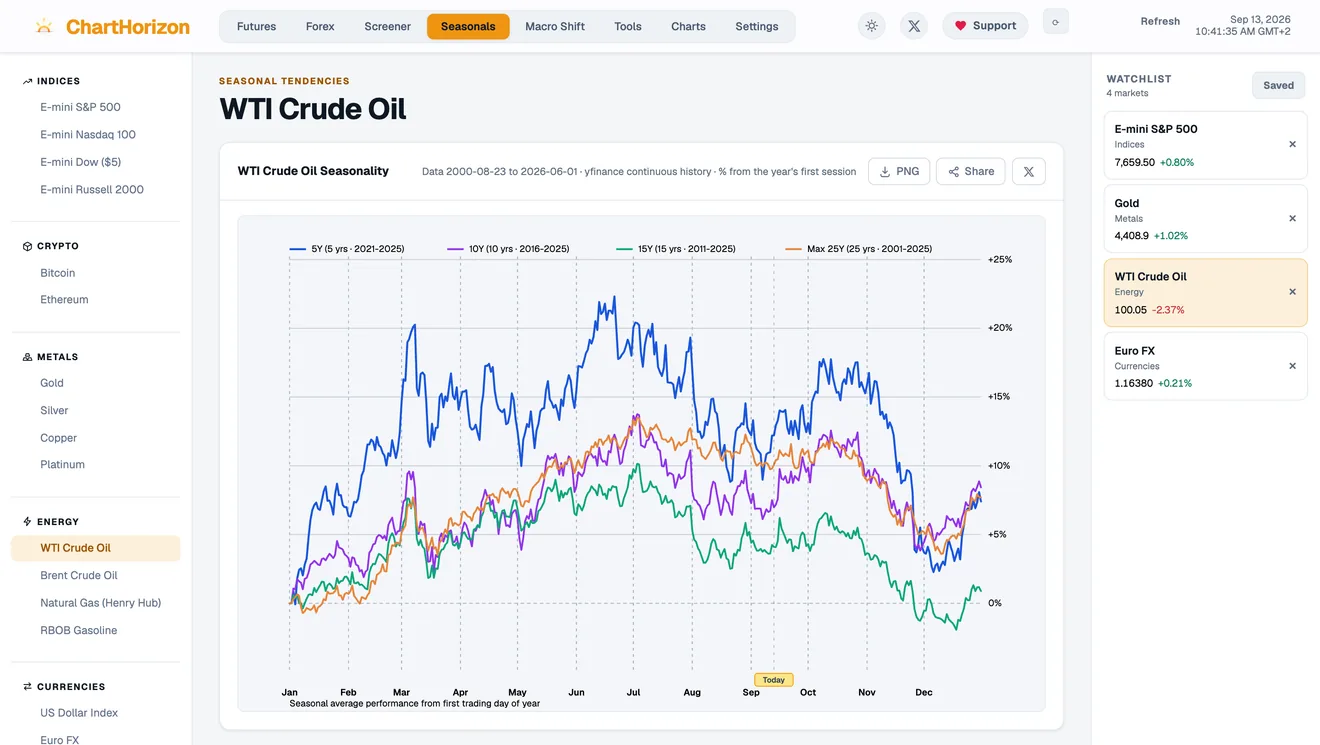1320x745 pixels.
Task: Open the X social link in the header
Action: point(914,26)
